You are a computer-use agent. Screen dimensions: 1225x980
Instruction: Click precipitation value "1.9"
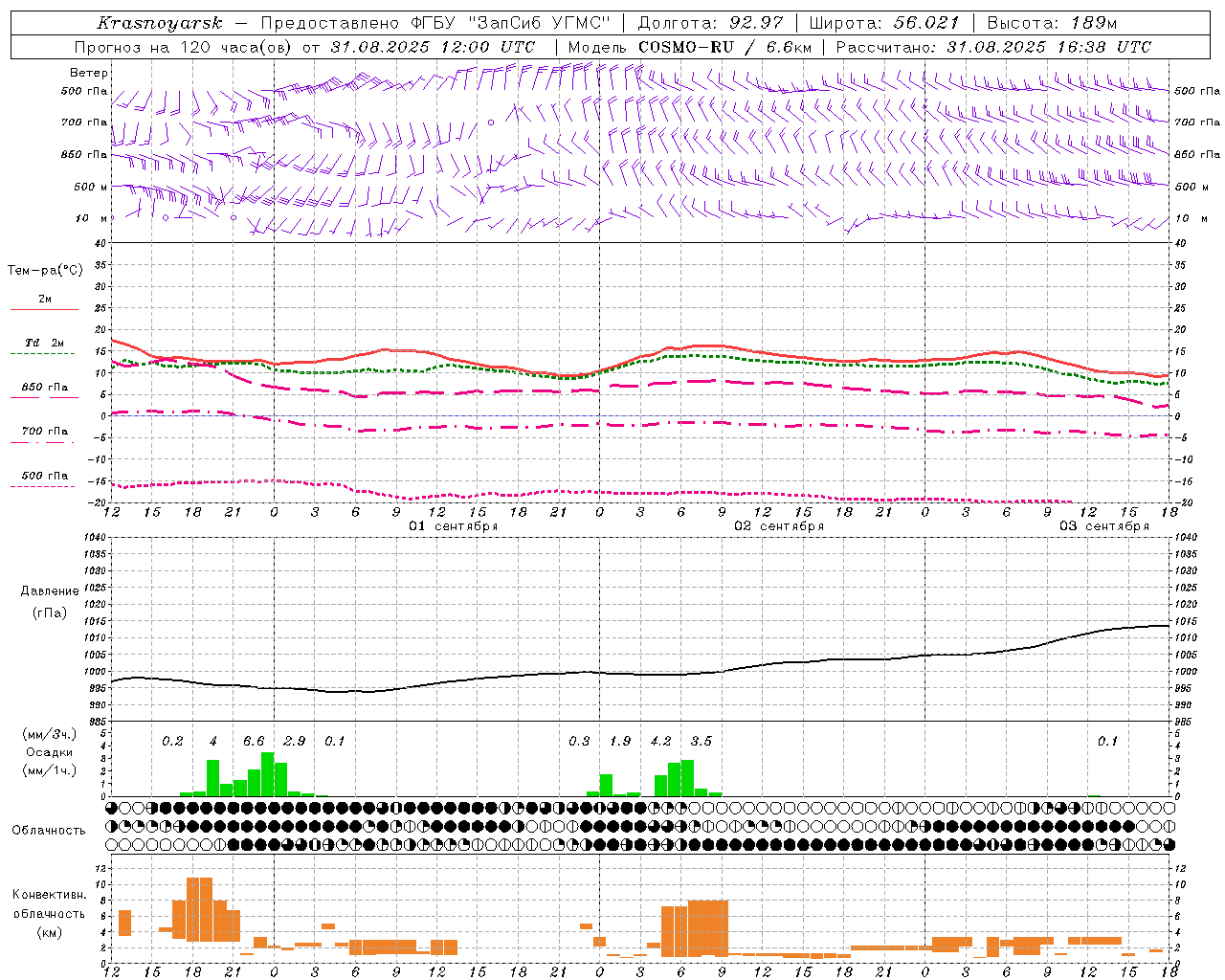coord(620,742)
